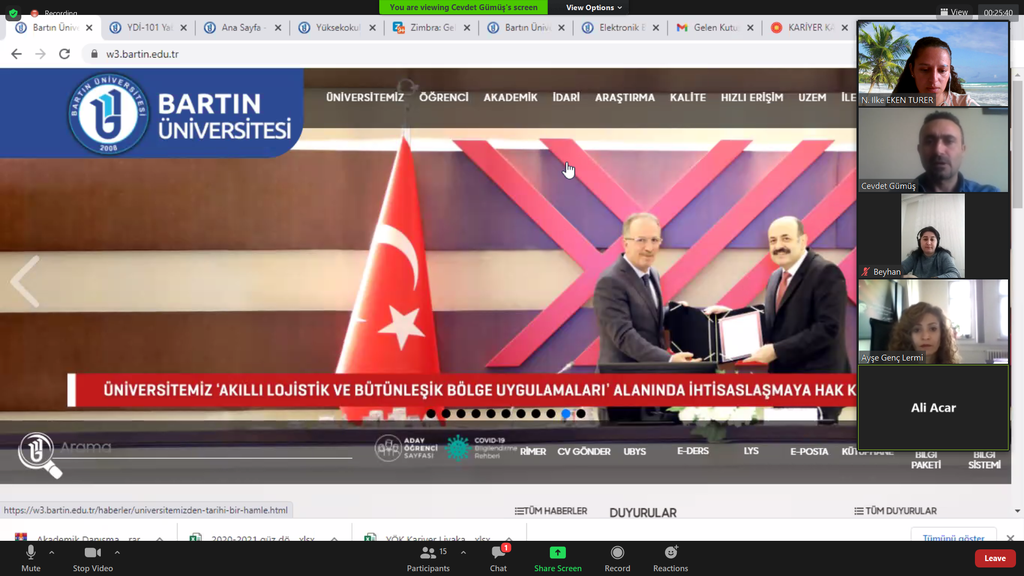Select Beyhan video thumbnail

(933, 236)
